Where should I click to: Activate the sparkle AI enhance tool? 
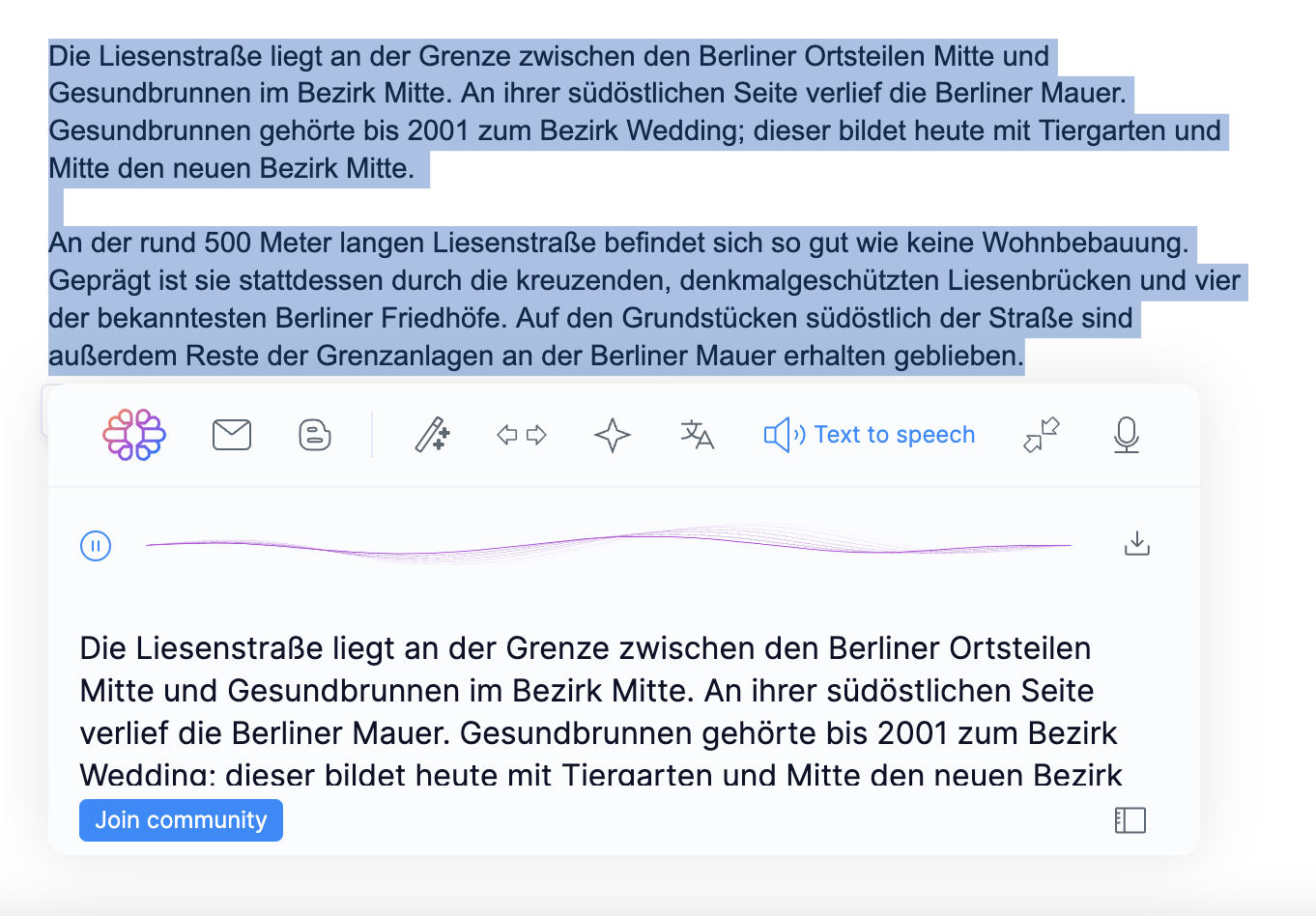tap(612, 435)
